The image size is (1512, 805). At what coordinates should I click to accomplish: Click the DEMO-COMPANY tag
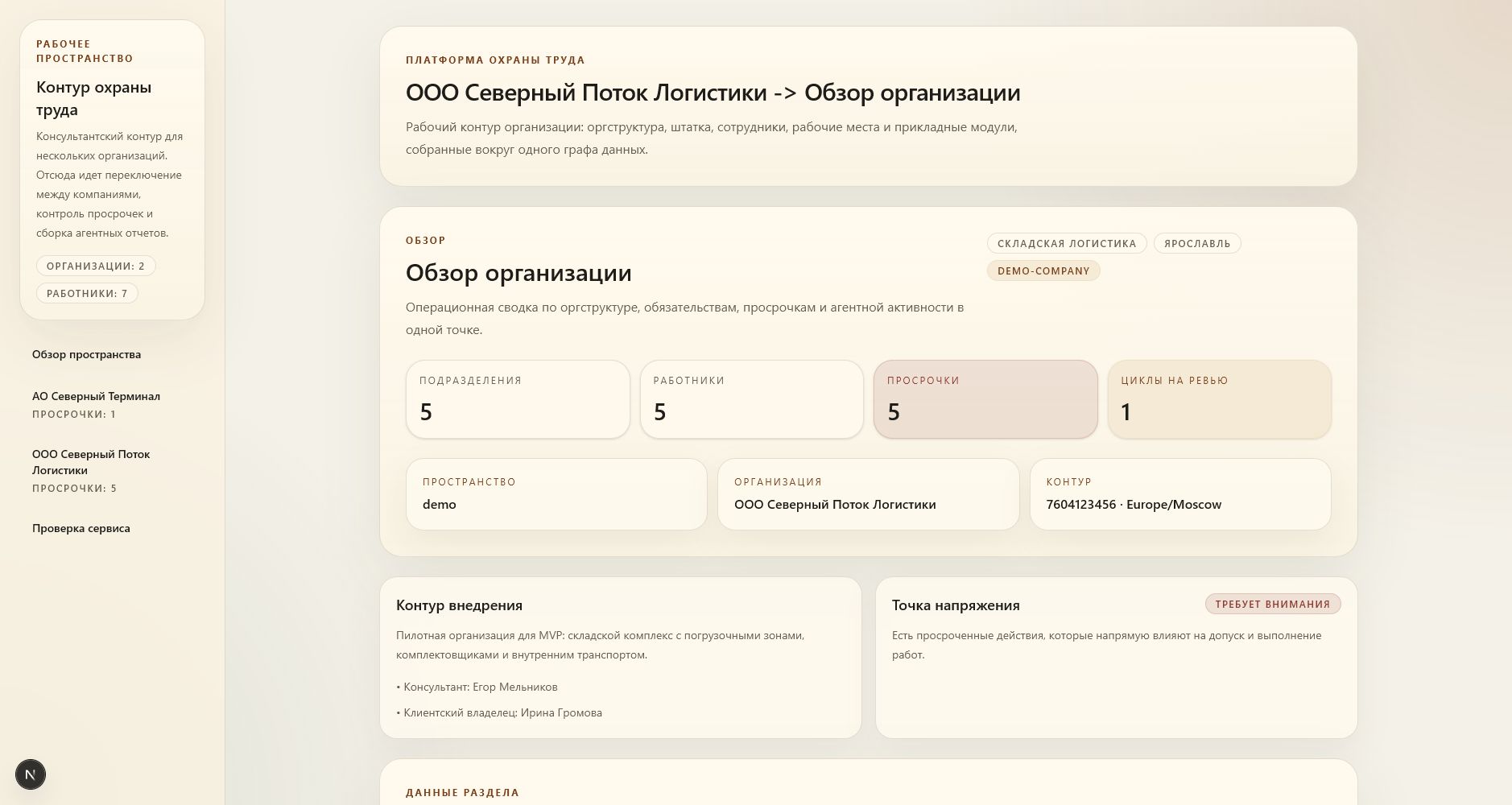(1043, 270)
